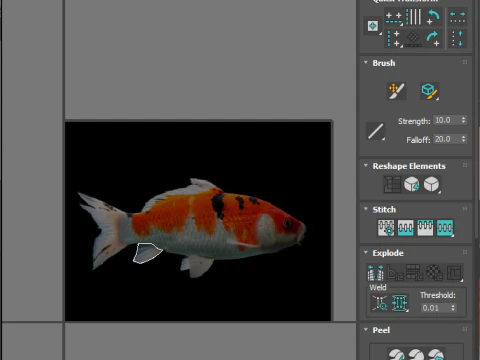
Task: Collapse the Reshape Elements rollout
Action: [366, 166]
